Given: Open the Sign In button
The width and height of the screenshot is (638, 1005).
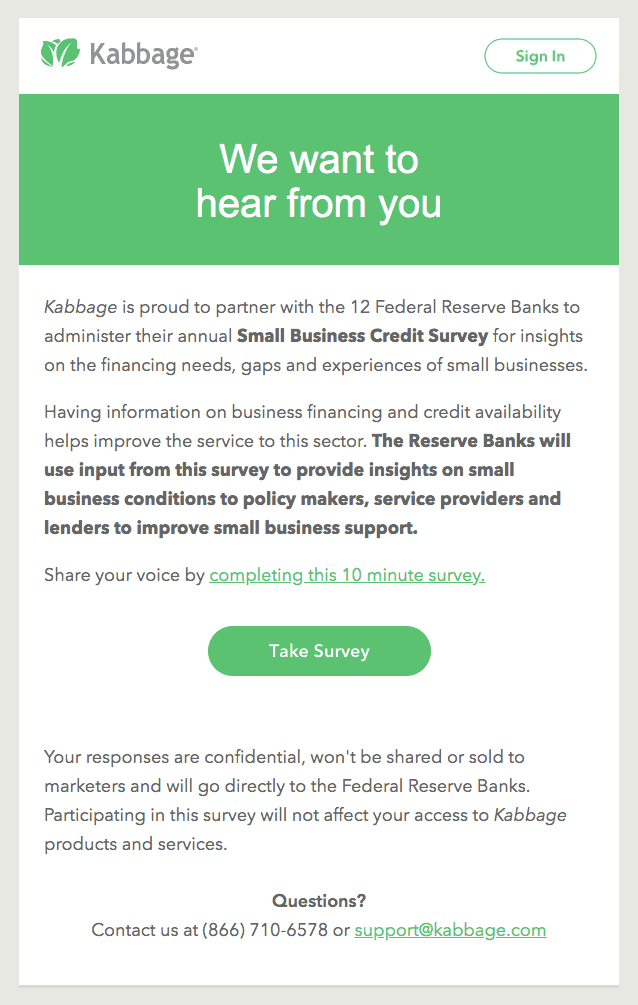Looking at the screenshot, I should [x=540, y=56].
